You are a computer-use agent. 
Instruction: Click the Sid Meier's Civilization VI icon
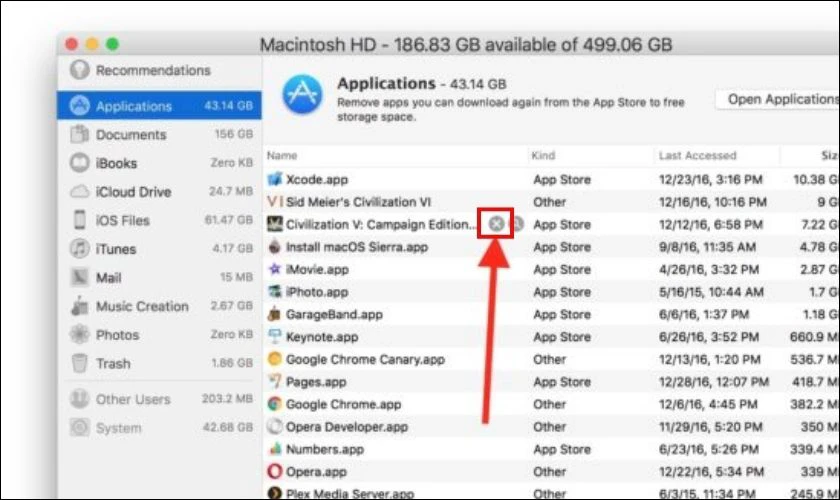(275, 202)
